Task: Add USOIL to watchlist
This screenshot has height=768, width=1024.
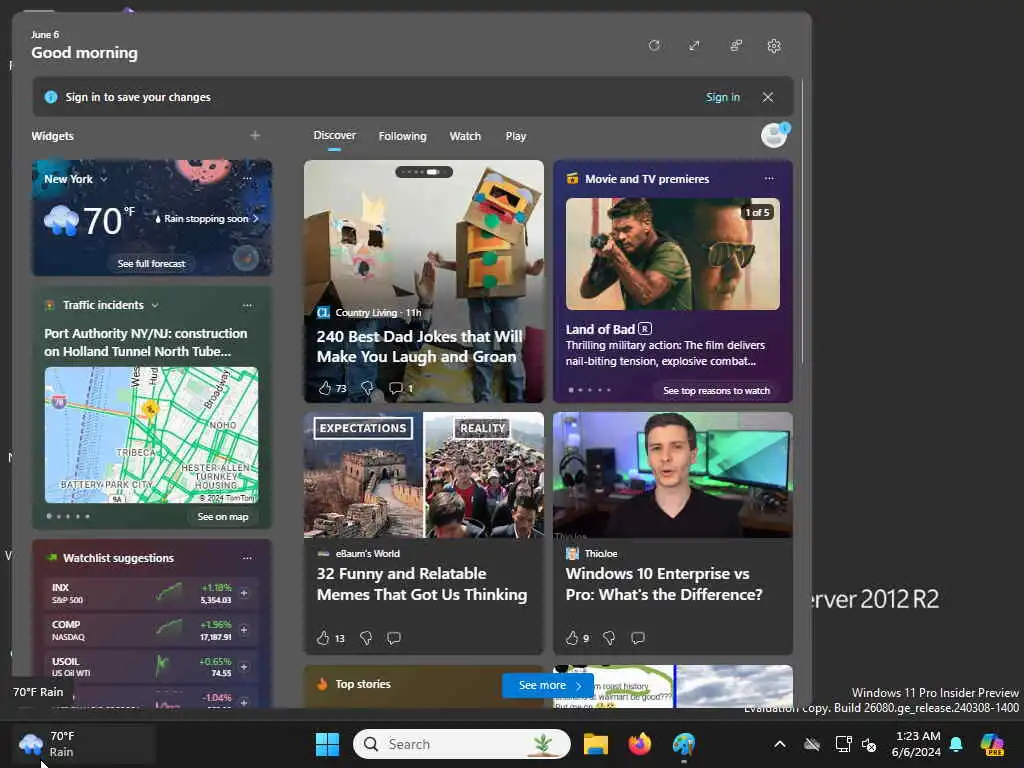Action: pyautogui.click(x=244, y=667)
